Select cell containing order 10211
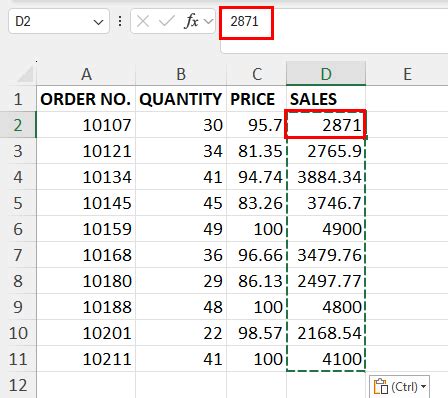The height and width of the screenshot is (398, 448). [x=86, y=359]
